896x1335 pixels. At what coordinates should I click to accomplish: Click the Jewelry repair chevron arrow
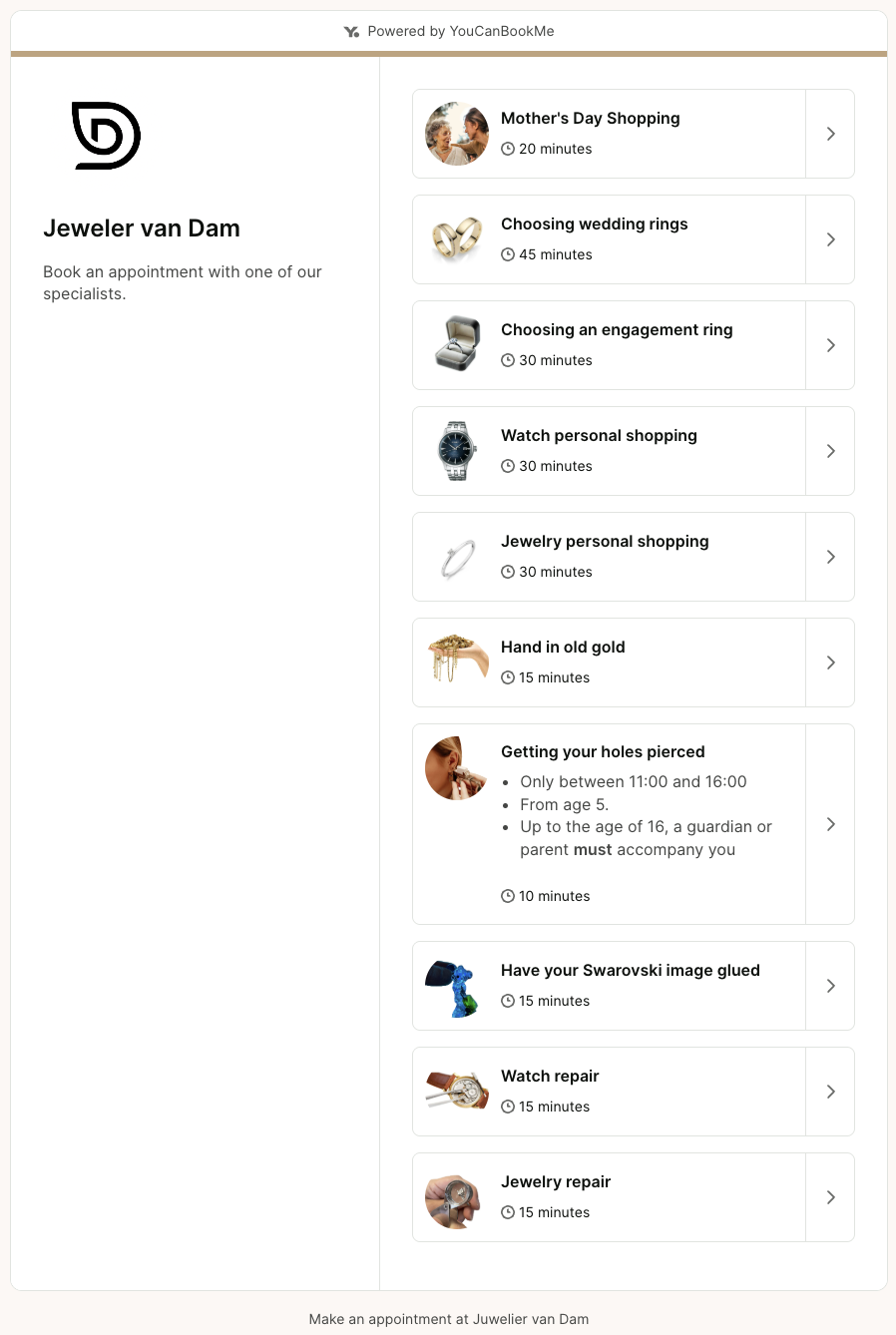(x=830, y=1197)
